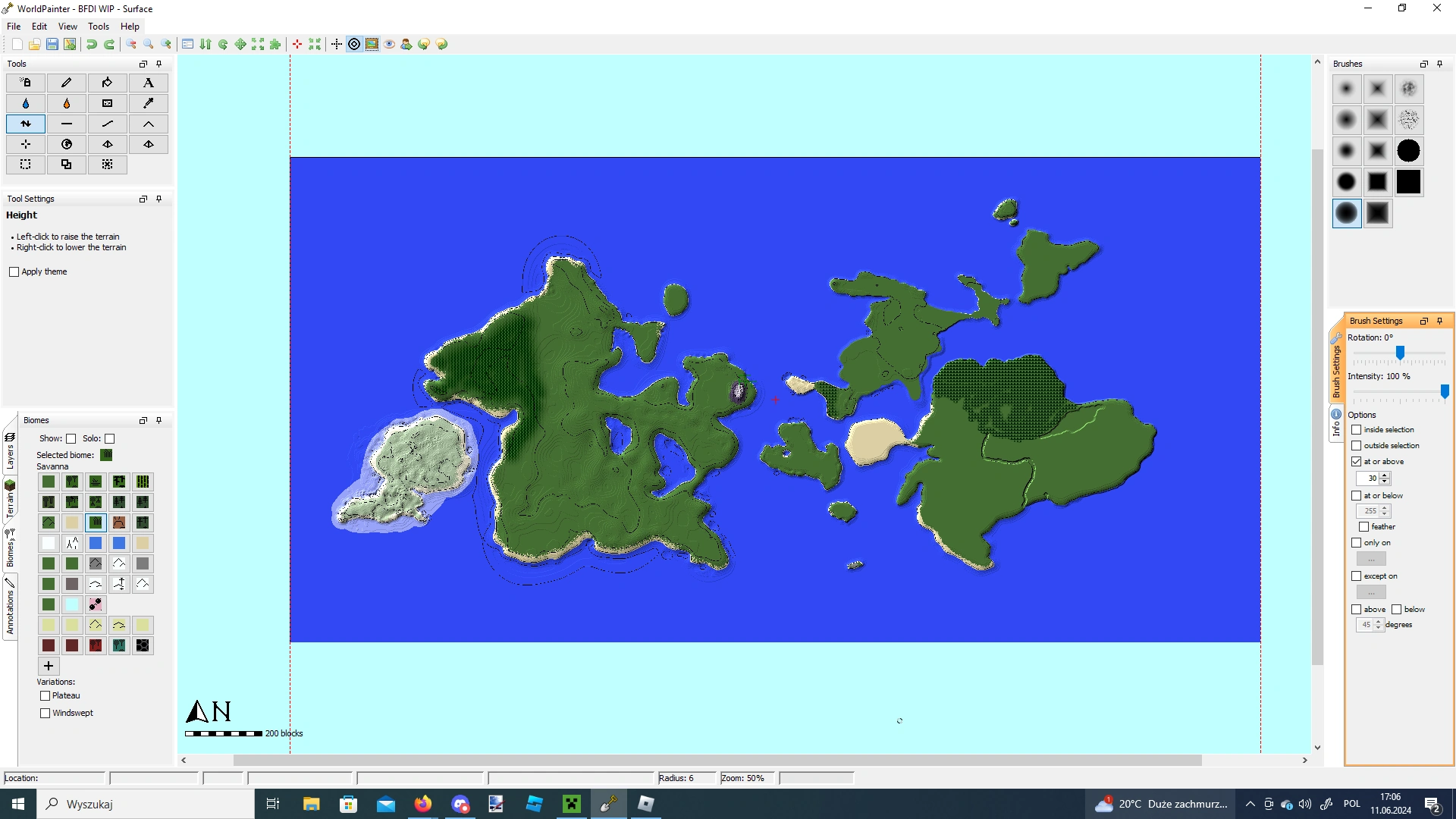Click the plus button below the biome grid
The height and width of the screenshot is (819, 1456).
[x=48, y=666]
